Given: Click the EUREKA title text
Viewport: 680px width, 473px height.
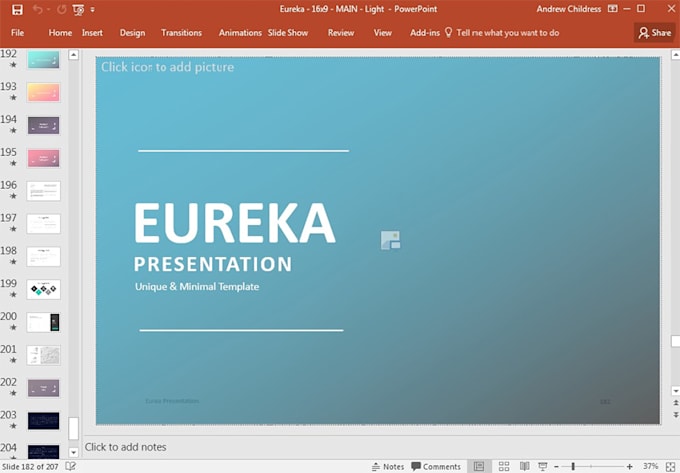Looking at the screenshot, I should click(234, 223).
